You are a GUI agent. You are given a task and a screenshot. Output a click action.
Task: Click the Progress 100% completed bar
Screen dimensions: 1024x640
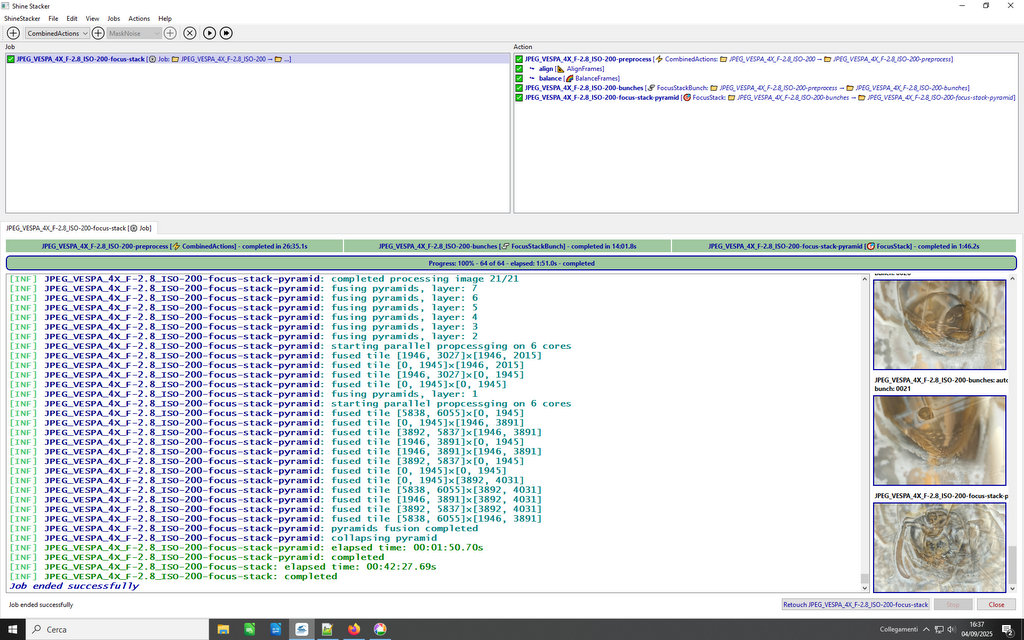[511, 263]
